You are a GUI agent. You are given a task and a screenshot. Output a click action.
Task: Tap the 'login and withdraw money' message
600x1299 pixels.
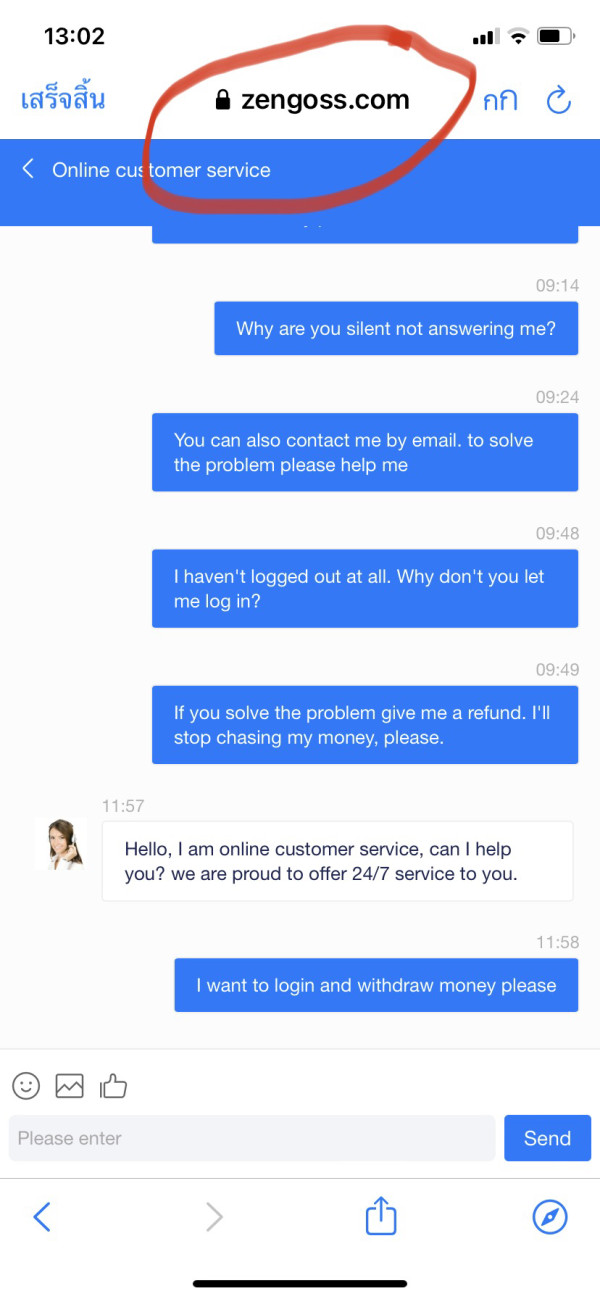tap(376, 985)
